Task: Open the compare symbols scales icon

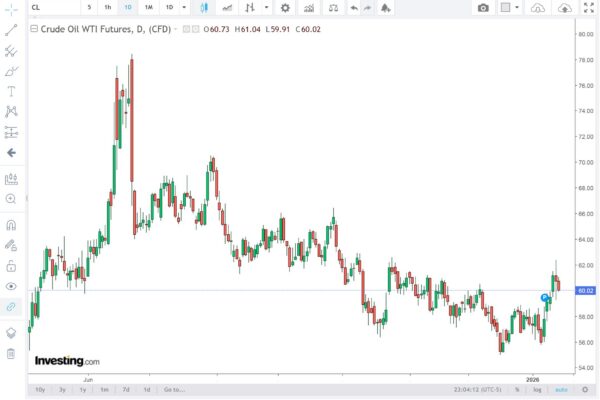Action: [x=333, y=8]
